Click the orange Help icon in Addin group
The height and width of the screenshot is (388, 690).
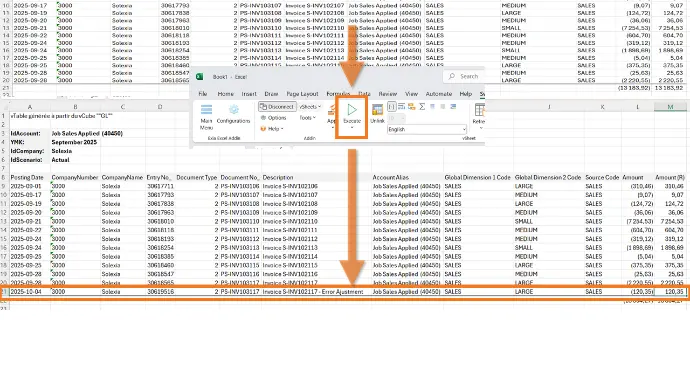[x=263, y=129]
